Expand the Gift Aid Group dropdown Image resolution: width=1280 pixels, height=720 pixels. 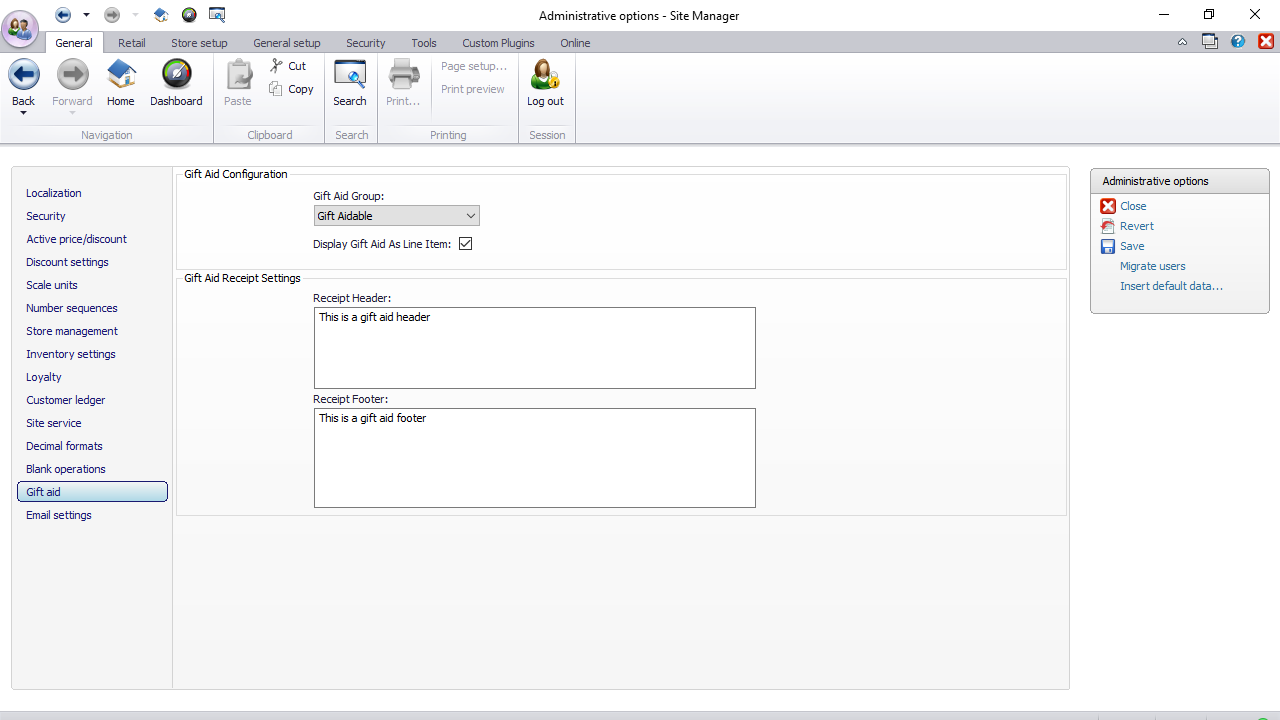coord(470,216)
